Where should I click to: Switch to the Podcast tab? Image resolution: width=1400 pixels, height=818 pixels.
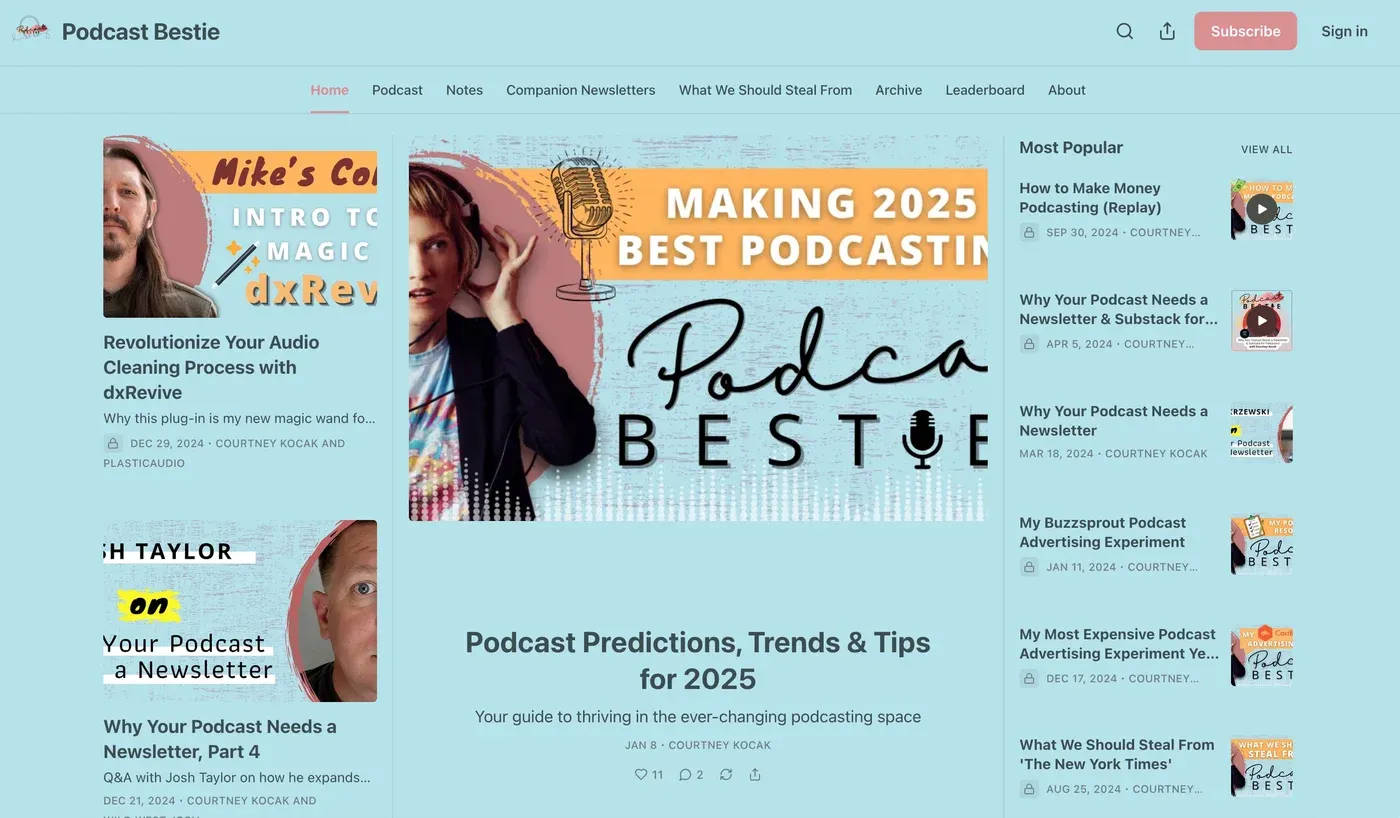click(397, 90)
